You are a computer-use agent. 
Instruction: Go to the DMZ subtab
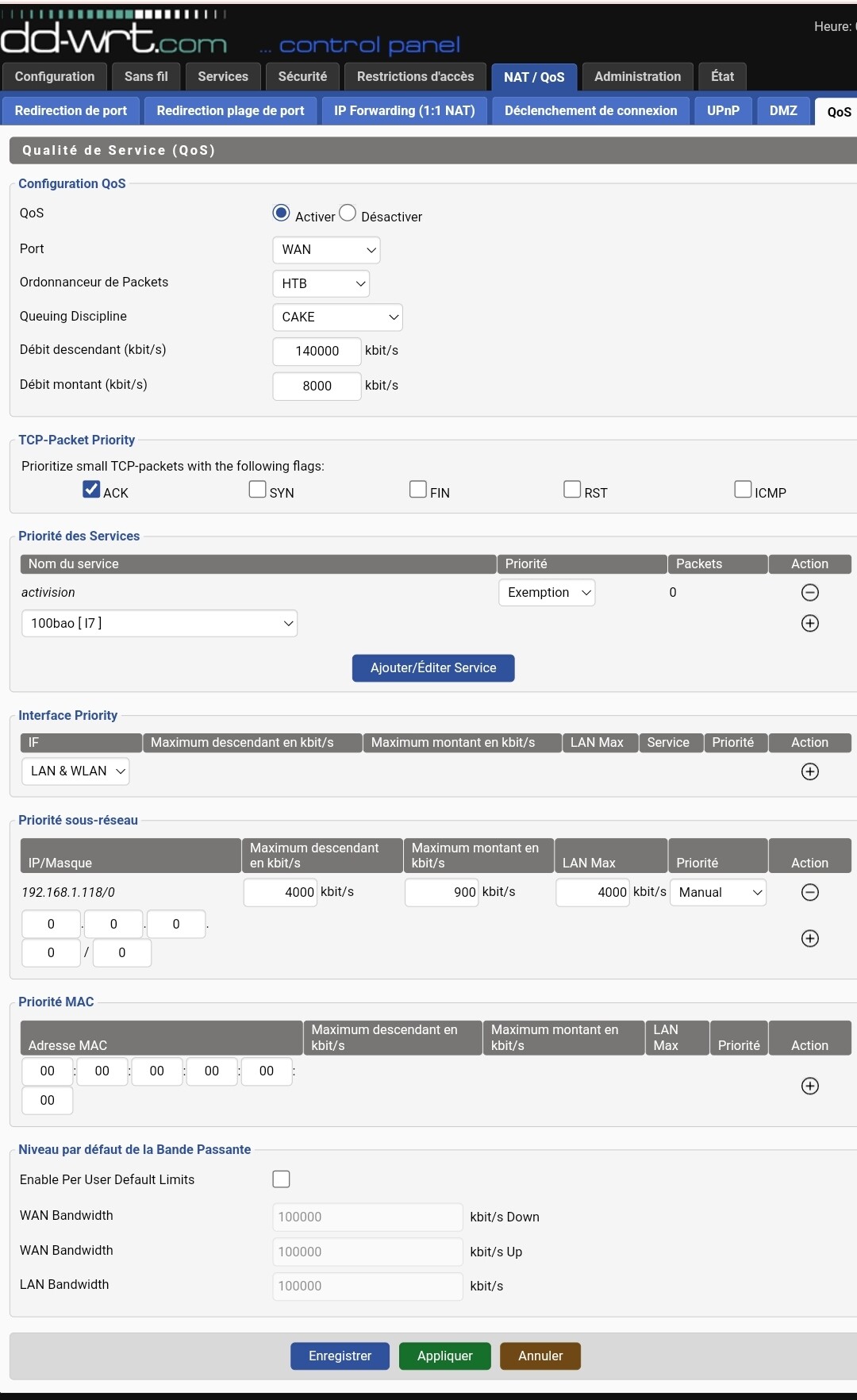coord(783,111)
